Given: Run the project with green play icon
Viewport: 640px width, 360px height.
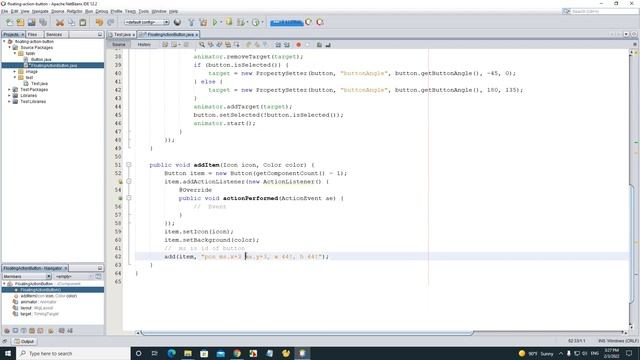Looking at the screenshot, I should [x=215, y=22].
